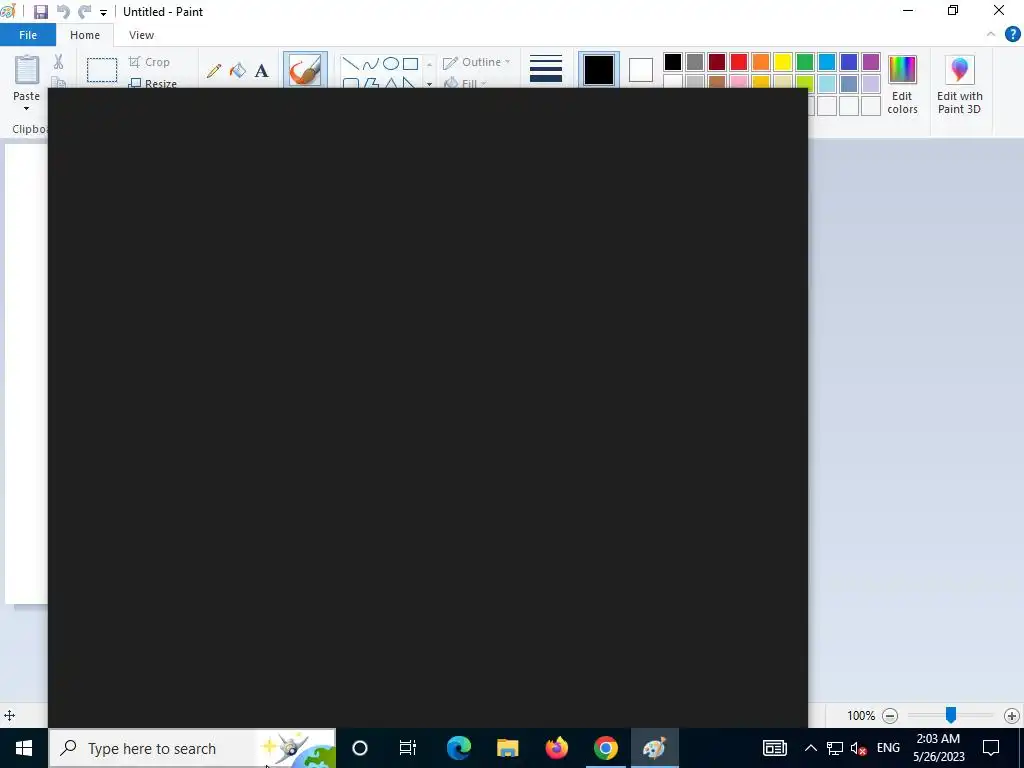Choose the Brushes tool
Image resolution: width=1024 pixels, height=768 pixels.
(305, 69)
